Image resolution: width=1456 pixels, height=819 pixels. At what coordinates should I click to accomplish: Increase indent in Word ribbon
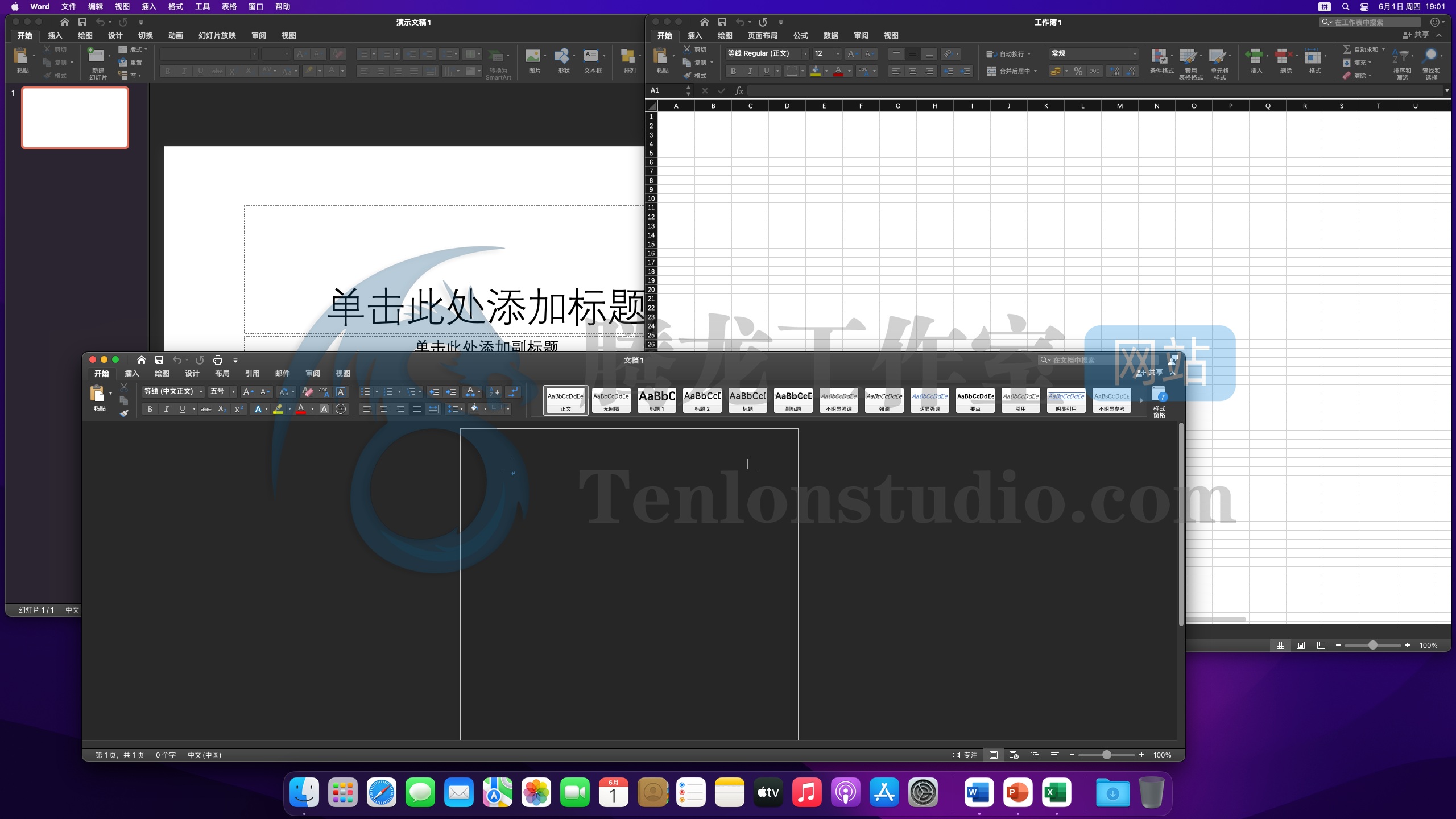451,392
